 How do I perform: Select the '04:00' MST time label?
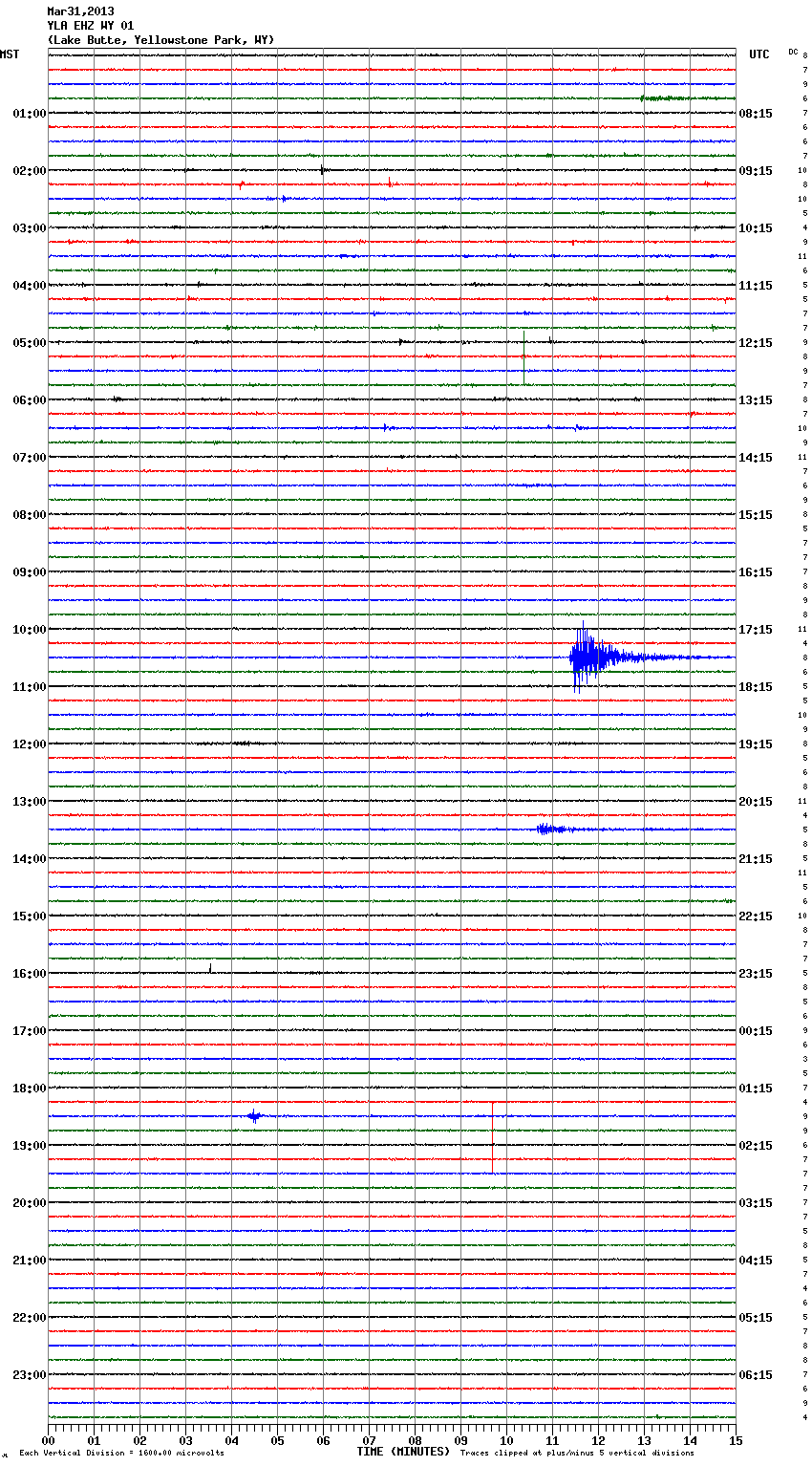pos(29,286)
